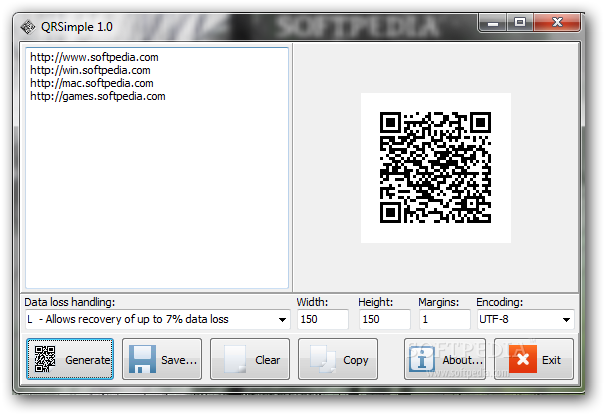Generate the QR code via Generate label
This screenshot has height=415, width=605.
[x=88, y=360]
